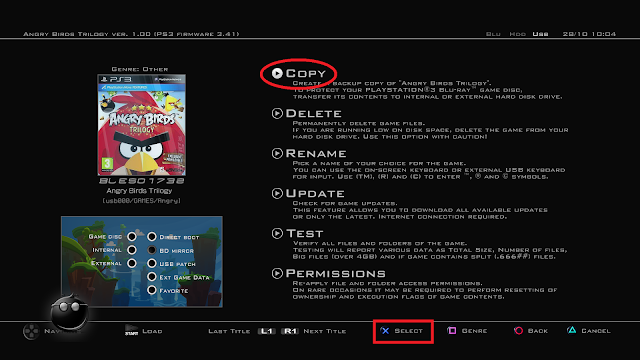
Task: Toggle the BD Mirror option
Action: tap(152, 250)
